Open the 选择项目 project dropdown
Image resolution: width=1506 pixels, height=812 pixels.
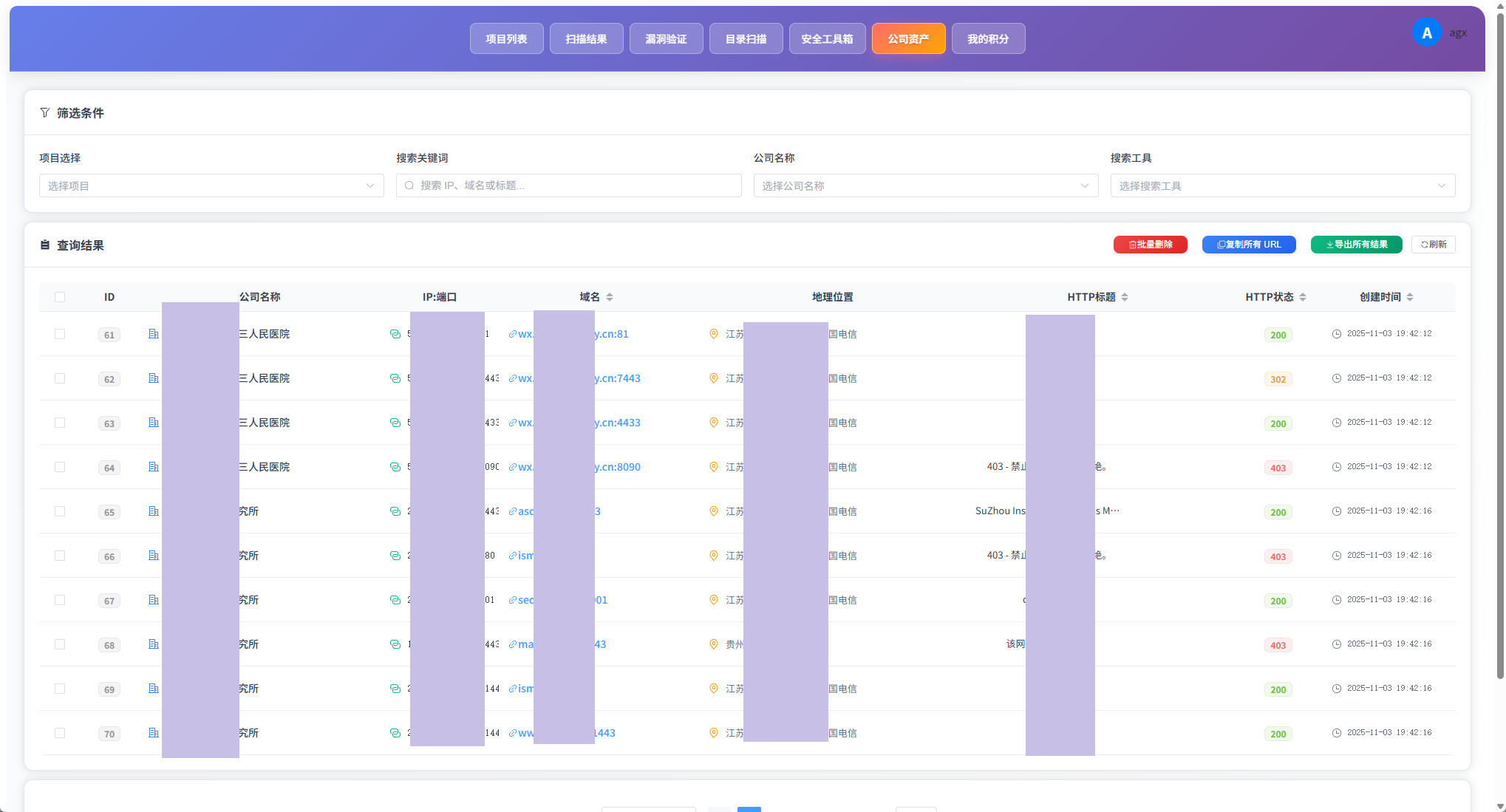click(x=211, y=185)
